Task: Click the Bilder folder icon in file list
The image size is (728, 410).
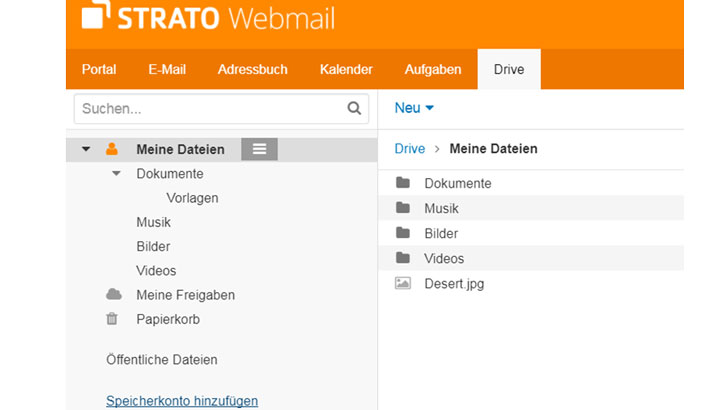Action: [403, 233]
